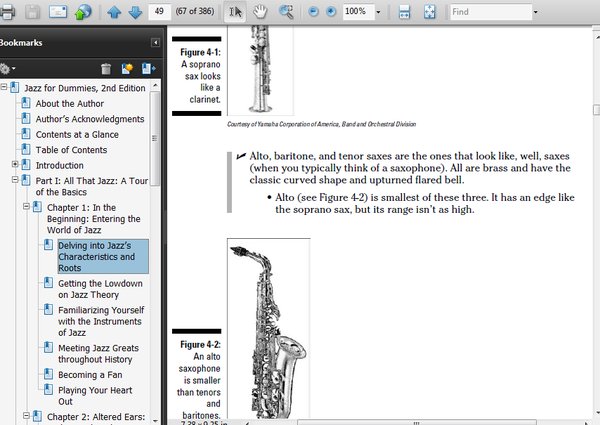Screen dimensions: 600x425
Task: Go to next page with down arrow
Action: pos(134,12)
